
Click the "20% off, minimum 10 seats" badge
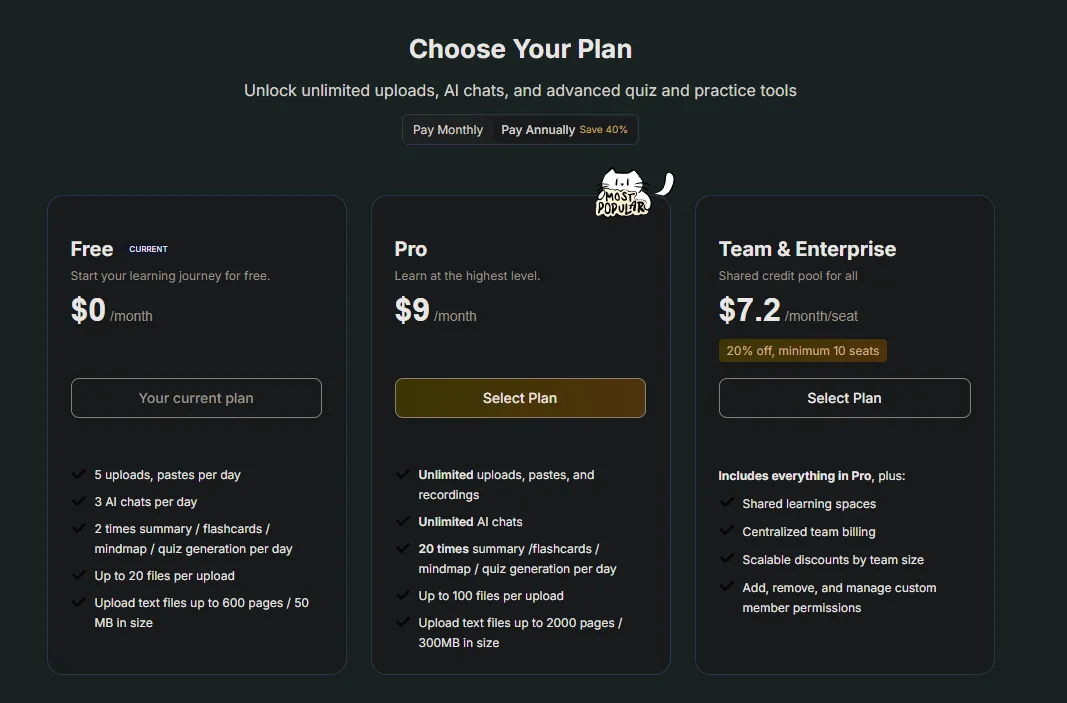(803, 351)
